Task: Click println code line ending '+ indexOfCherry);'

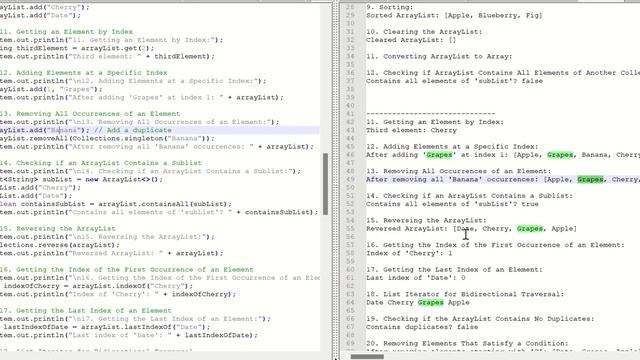Action: (118, 294)
